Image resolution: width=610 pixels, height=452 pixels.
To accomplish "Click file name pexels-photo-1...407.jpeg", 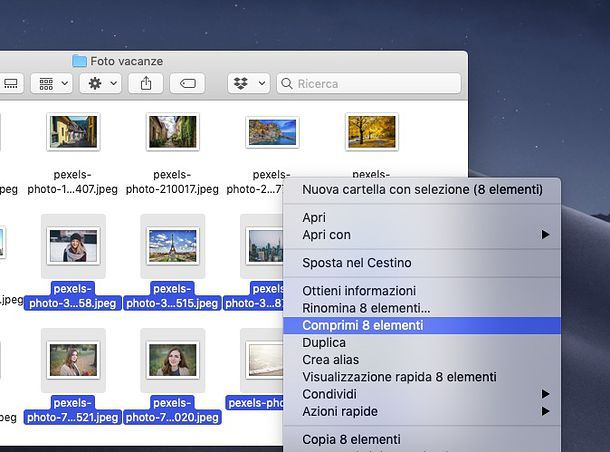I will 72,182.
